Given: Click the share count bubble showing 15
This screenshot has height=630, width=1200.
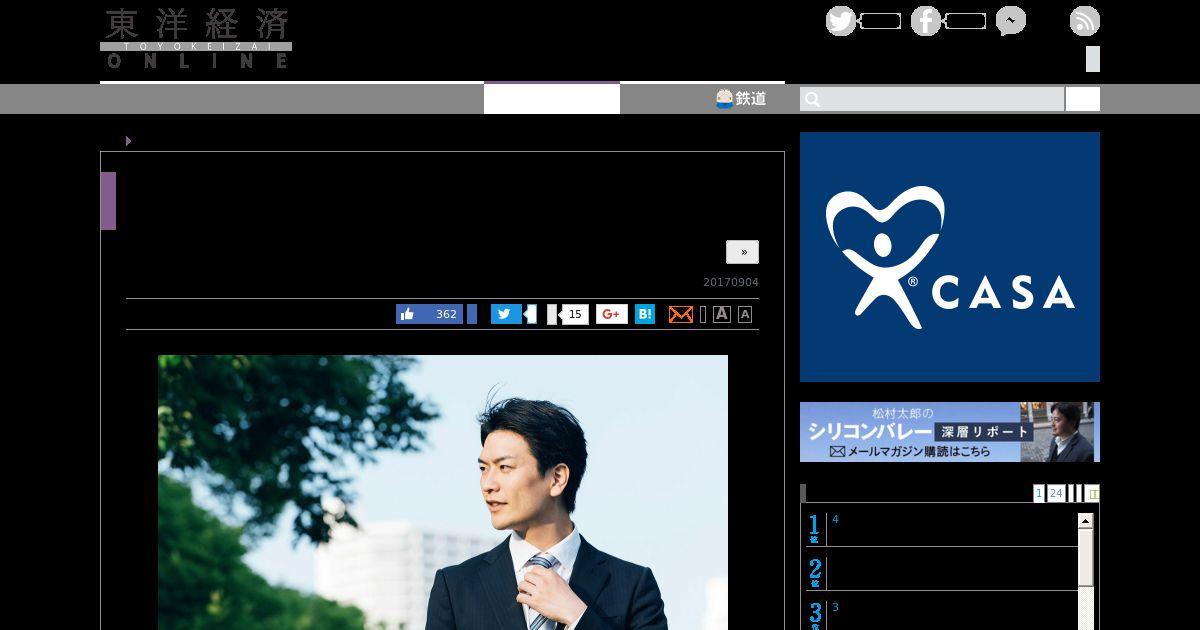Looking at the screenshot, I should (574, 314).
